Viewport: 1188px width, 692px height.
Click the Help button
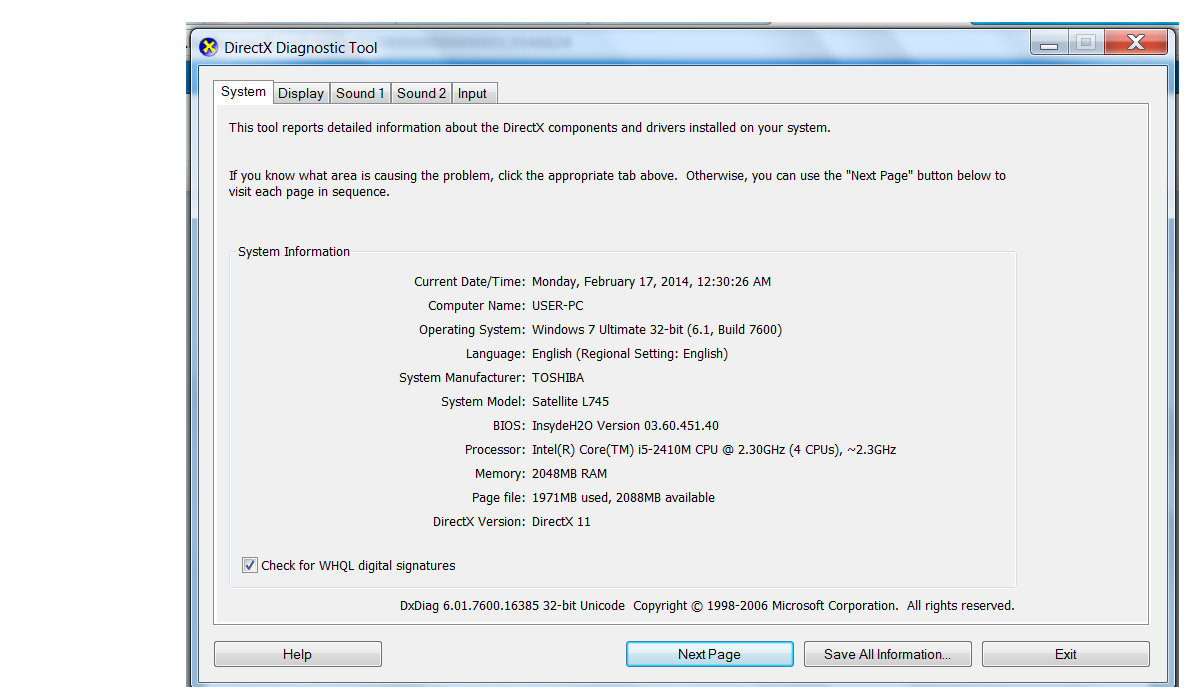point(298,654)
